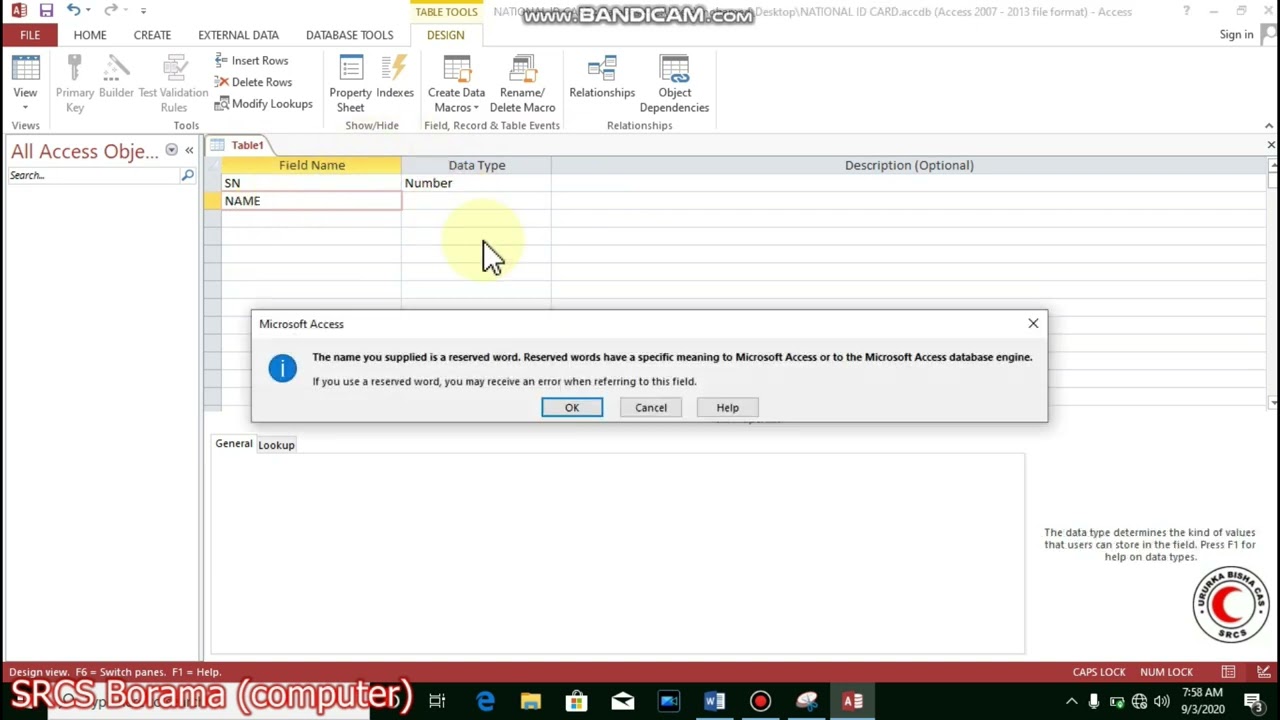The height and width of the screenshot is (720, 1280).
Task: Collapse the ribbon with the caret arrow
Action: (1269, 125)
